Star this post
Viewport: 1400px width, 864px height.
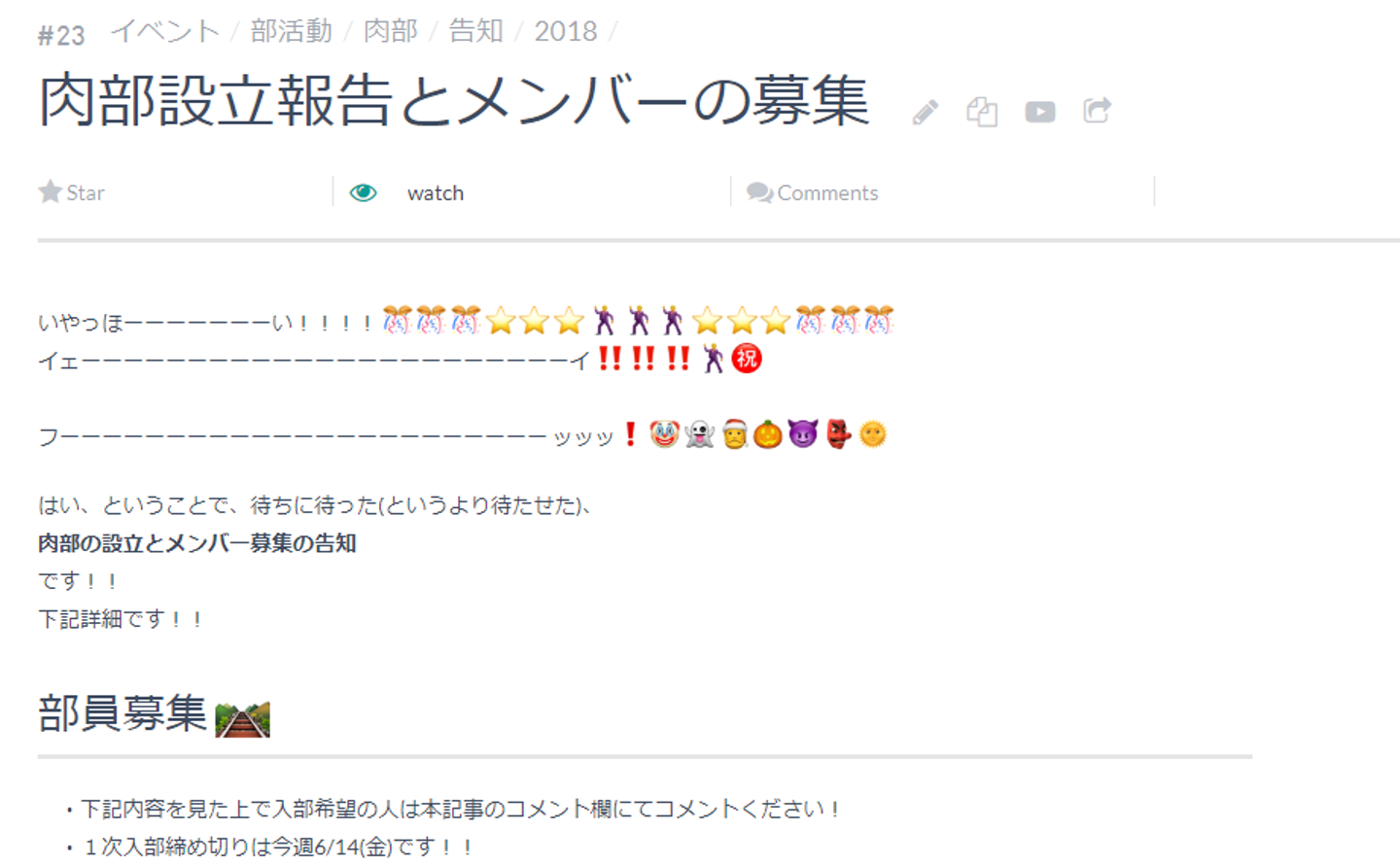71,192
